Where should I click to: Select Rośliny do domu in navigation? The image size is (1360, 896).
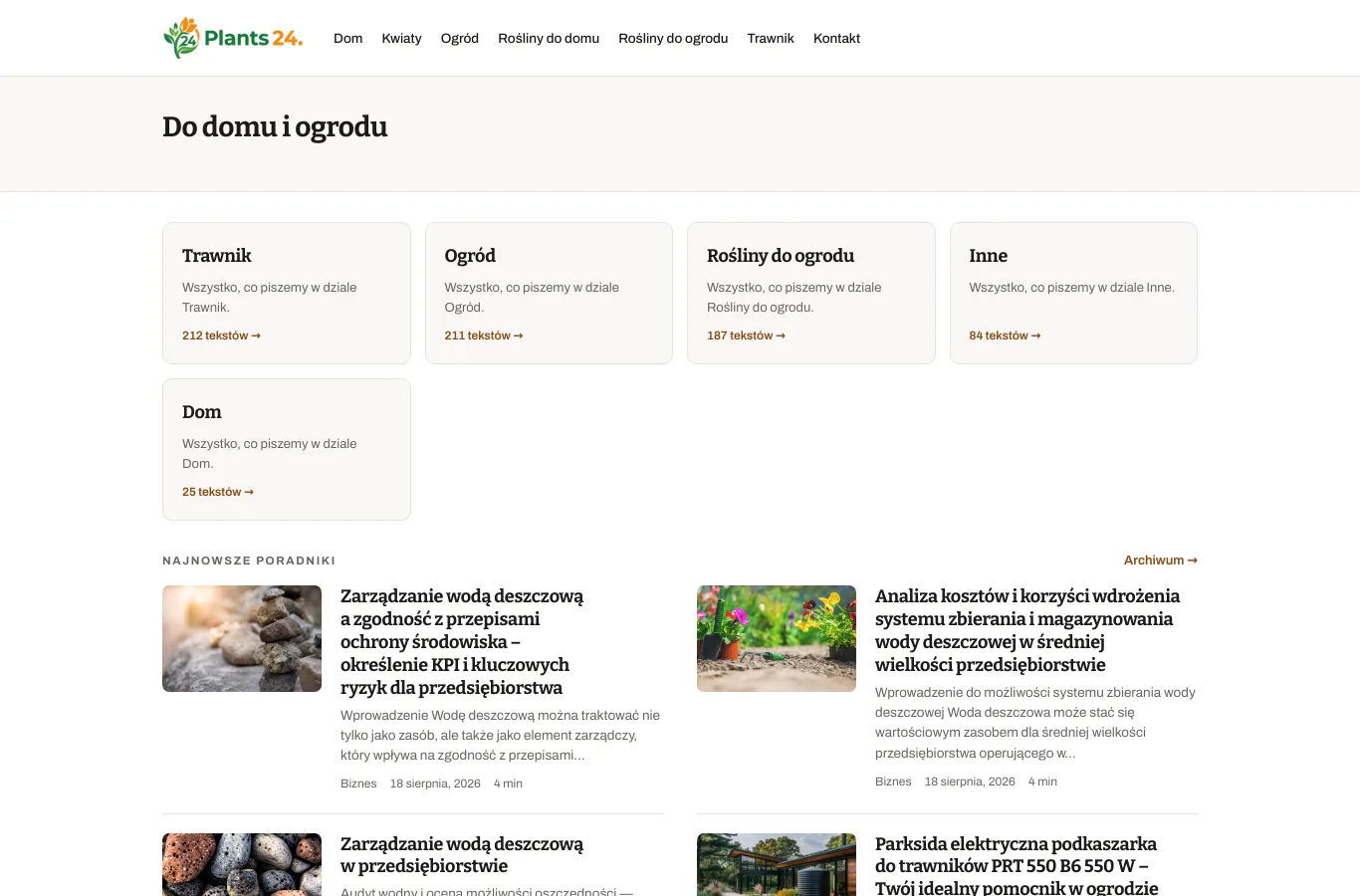coord(549,38)
